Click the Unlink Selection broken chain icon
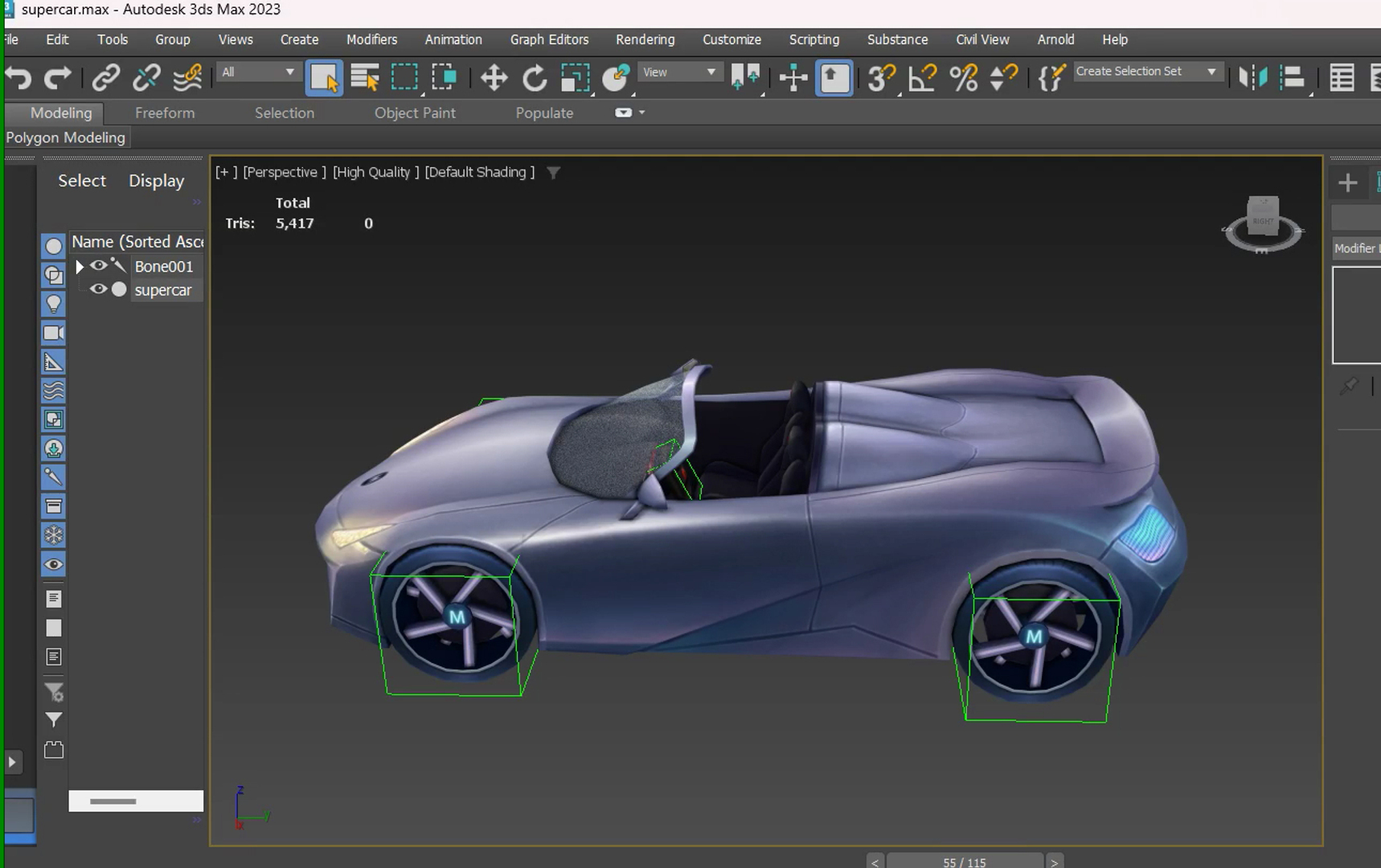 [x=146, y=78]
